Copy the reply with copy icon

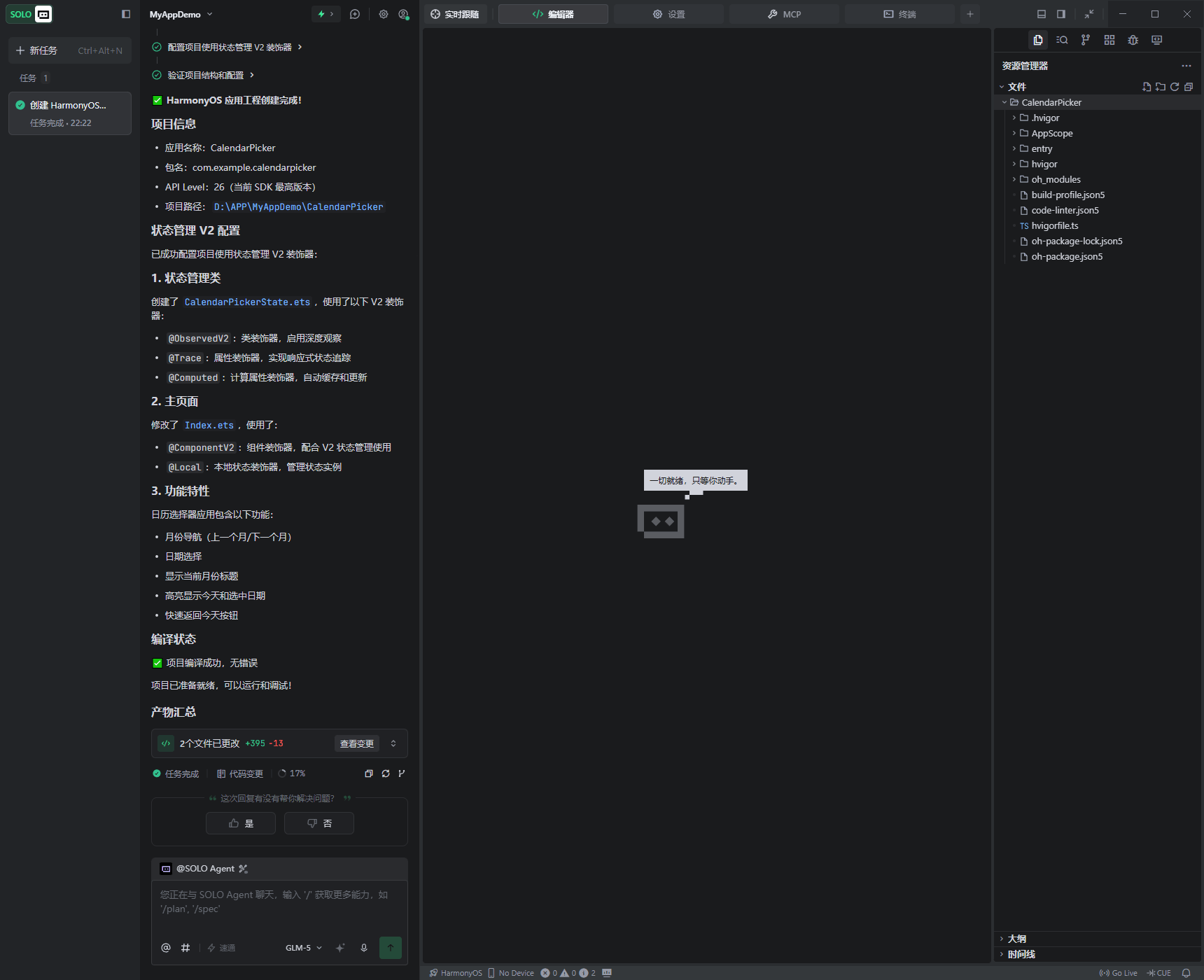(369, 773)
